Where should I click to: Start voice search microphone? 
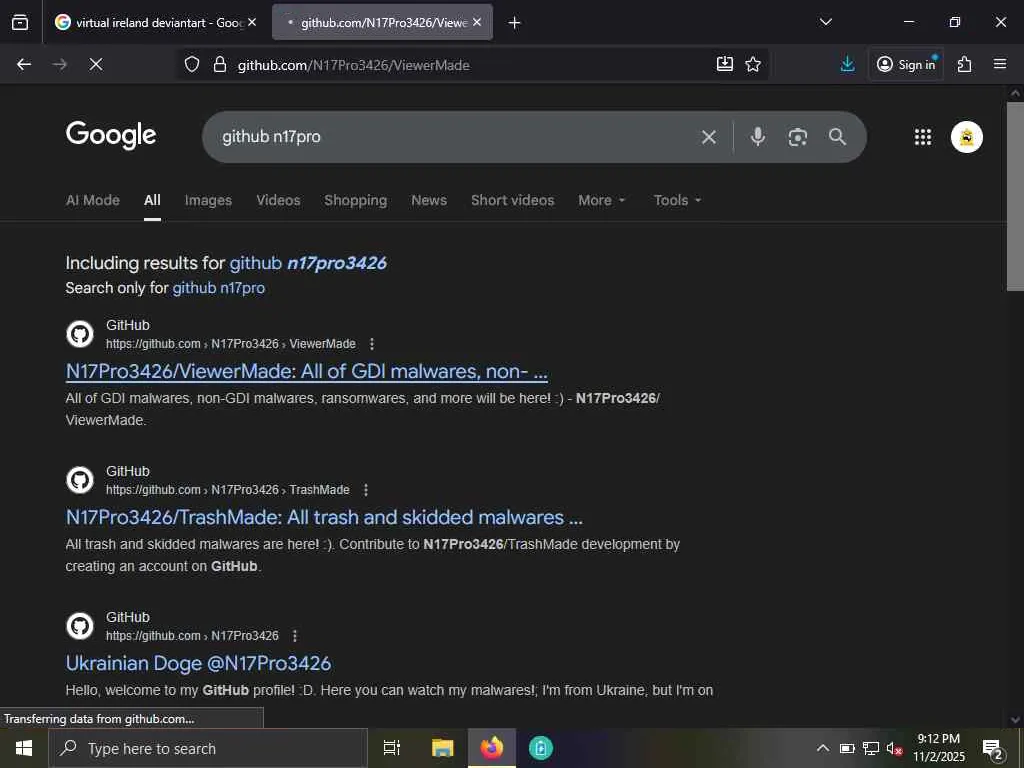758,136
